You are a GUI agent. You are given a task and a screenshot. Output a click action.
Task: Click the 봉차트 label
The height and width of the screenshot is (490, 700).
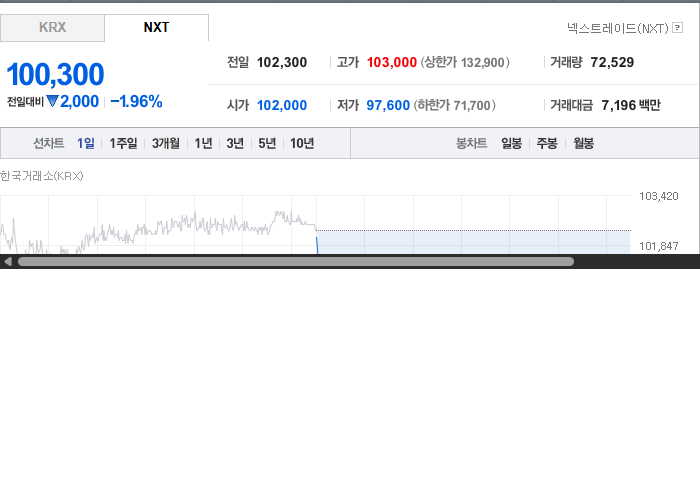[471, 143]
